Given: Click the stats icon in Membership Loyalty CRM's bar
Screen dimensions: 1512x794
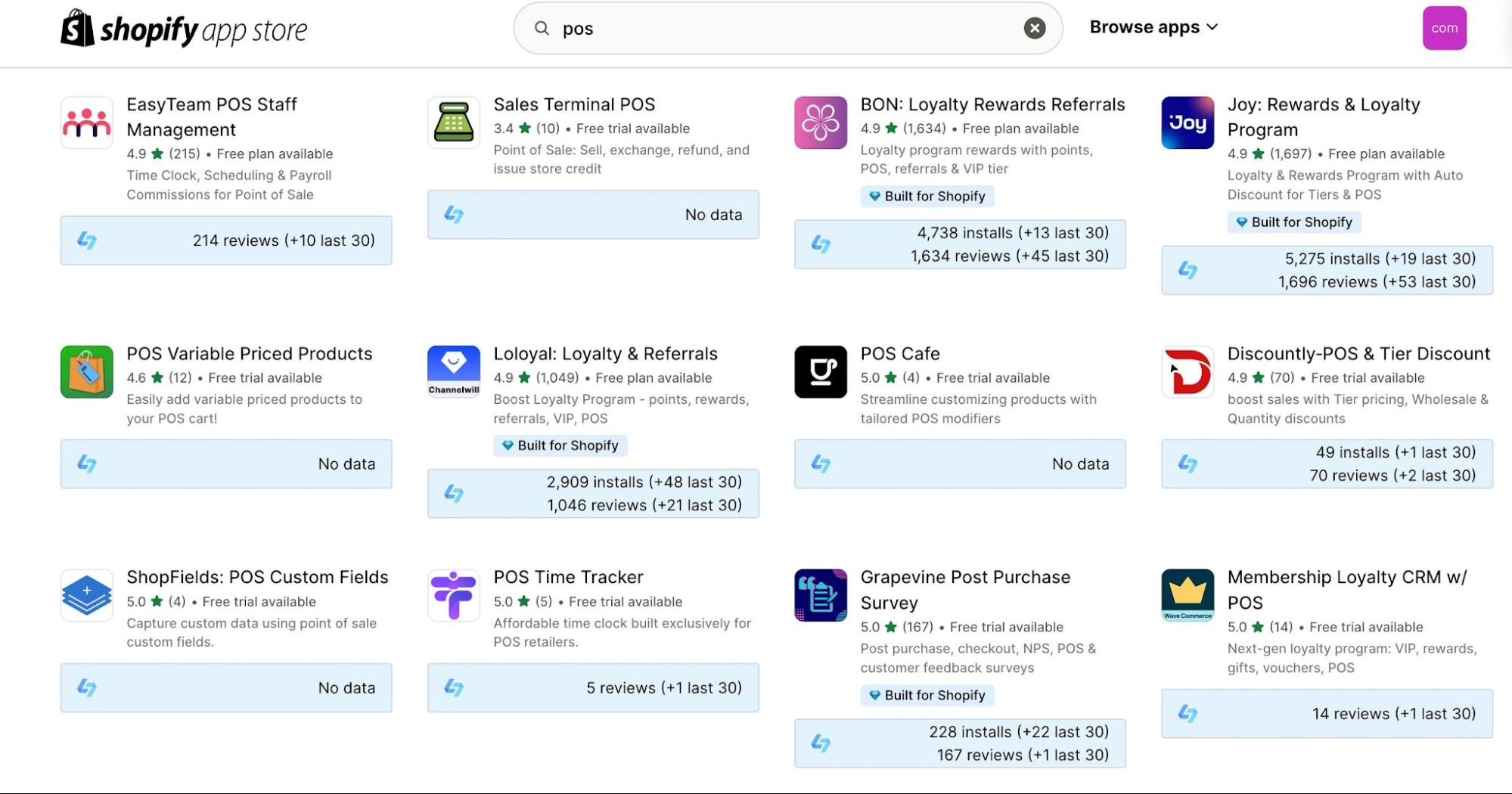Looking at the screenshot, I should 1188,713.
